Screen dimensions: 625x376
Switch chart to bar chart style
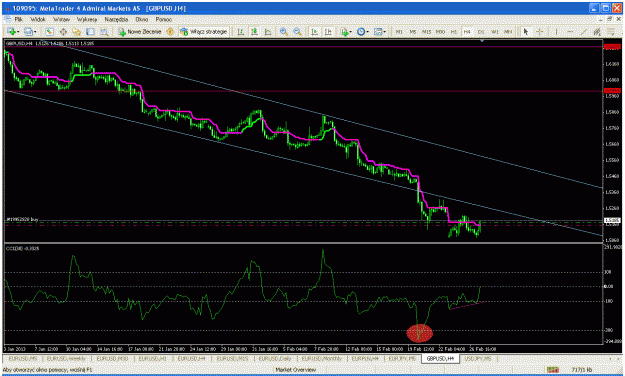pos(240,32)
